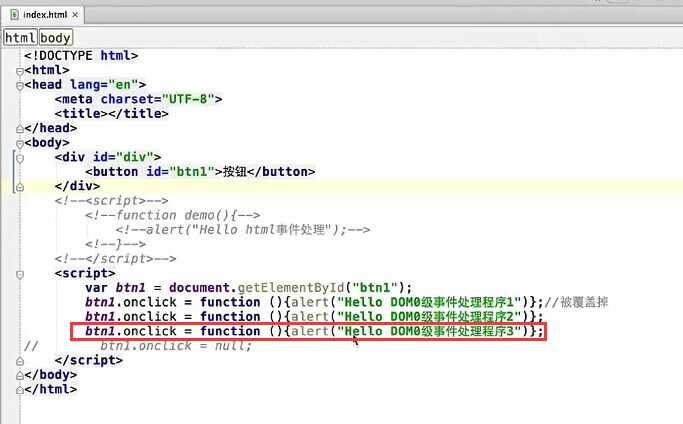Select the index.html editor tab
The width and height of the screenshot is (683, 424).
coord(43,15)
